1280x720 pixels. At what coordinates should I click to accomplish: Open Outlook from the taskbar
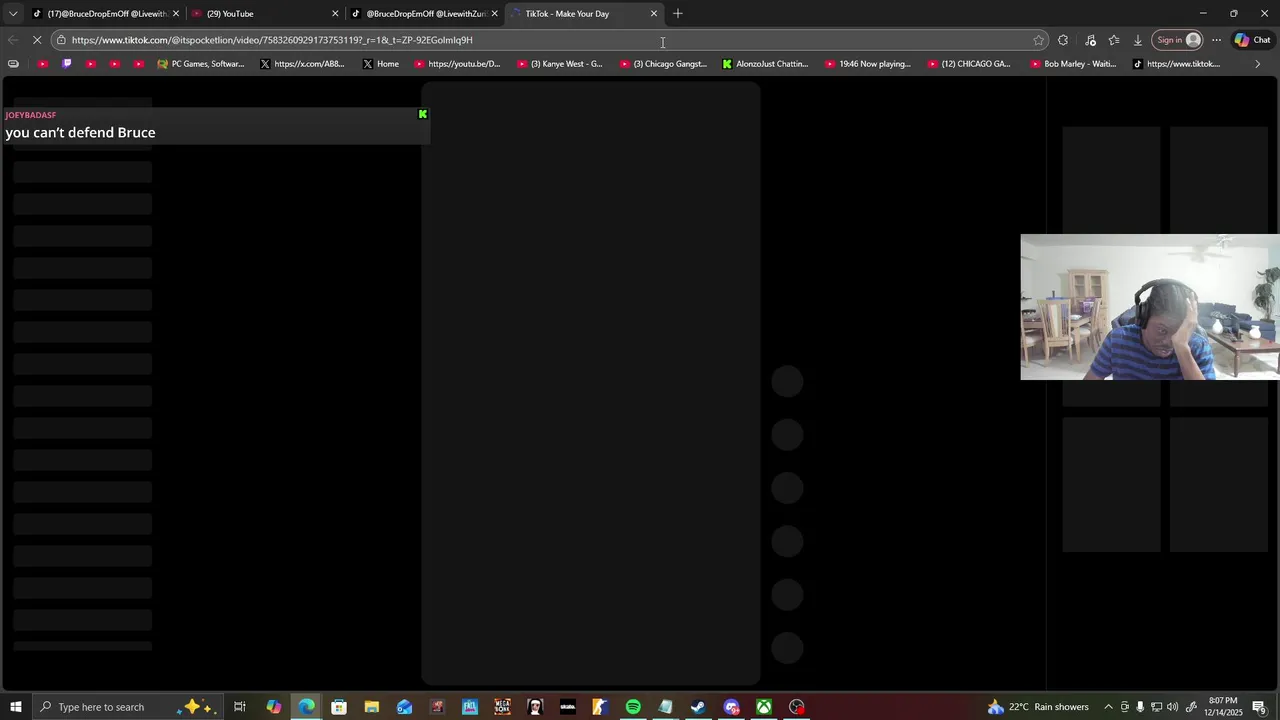pyautogui.click(x=404, y=707)
